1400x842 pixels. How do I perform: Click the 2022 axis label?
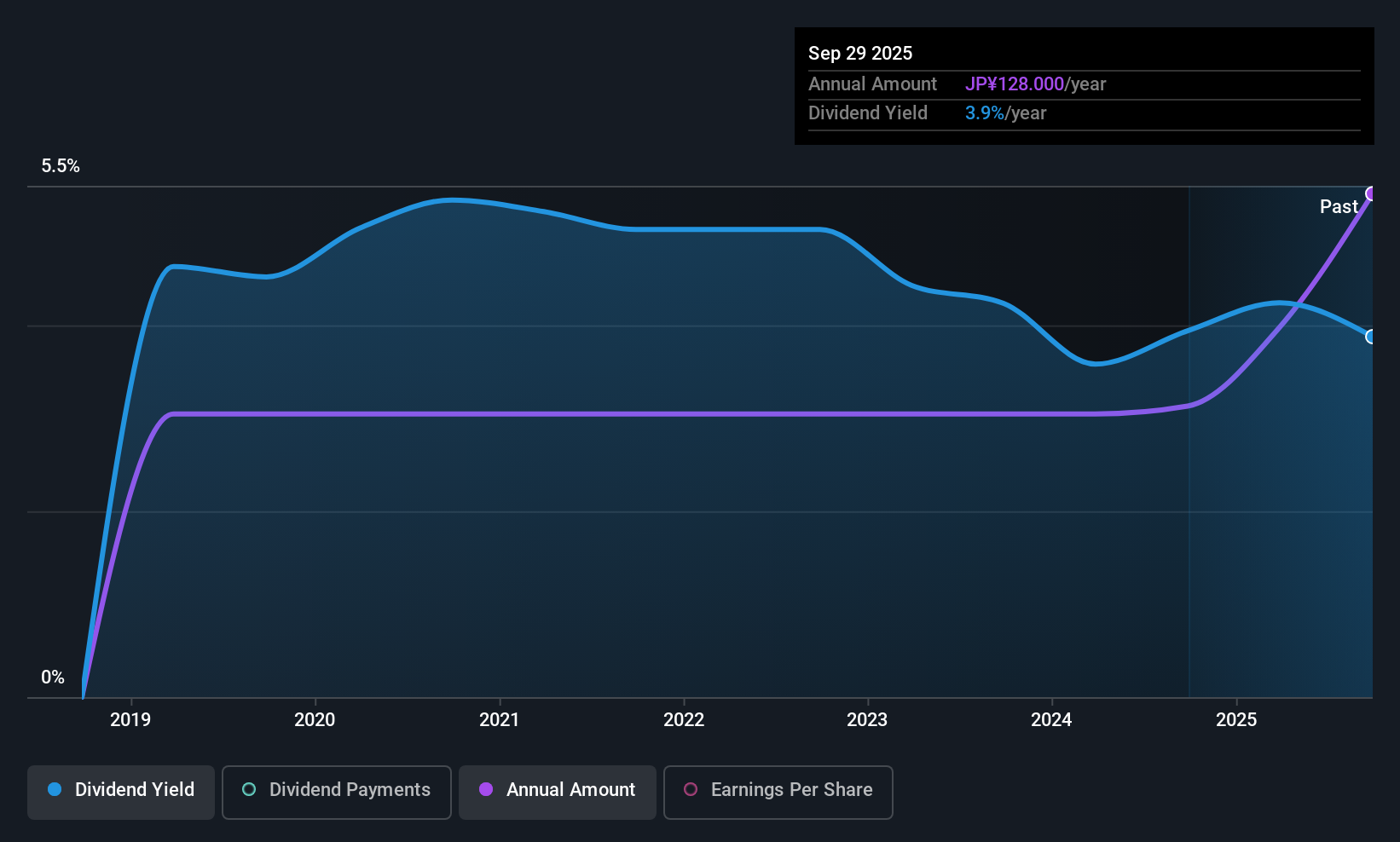[x=684, y=719]
